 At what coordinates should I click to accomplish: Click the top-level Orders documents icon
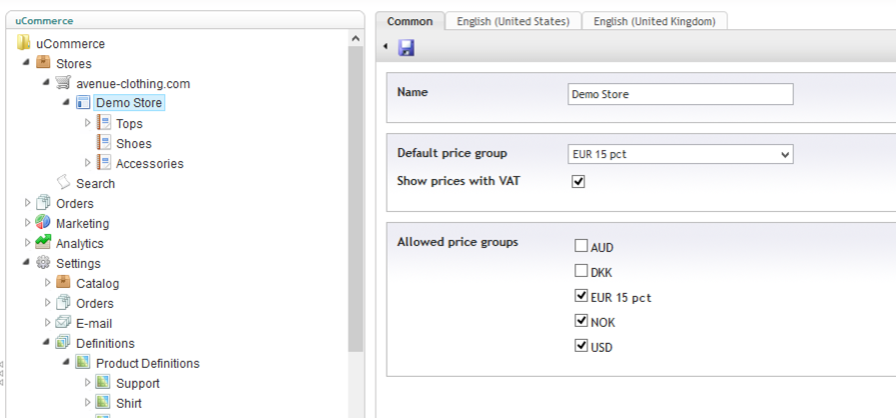coord(43,203)
